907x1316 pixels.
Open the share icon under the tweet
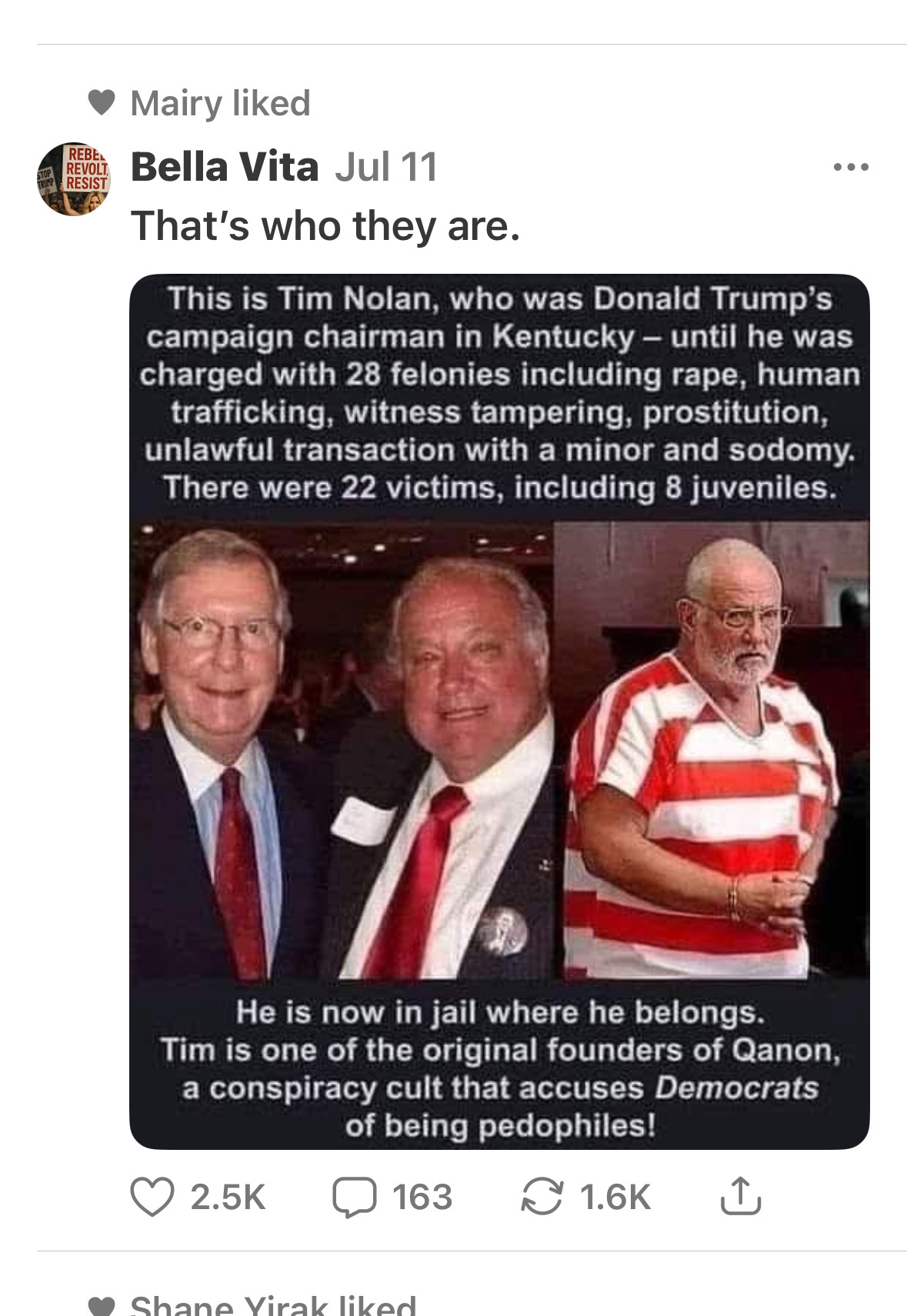pos(740,1195)
